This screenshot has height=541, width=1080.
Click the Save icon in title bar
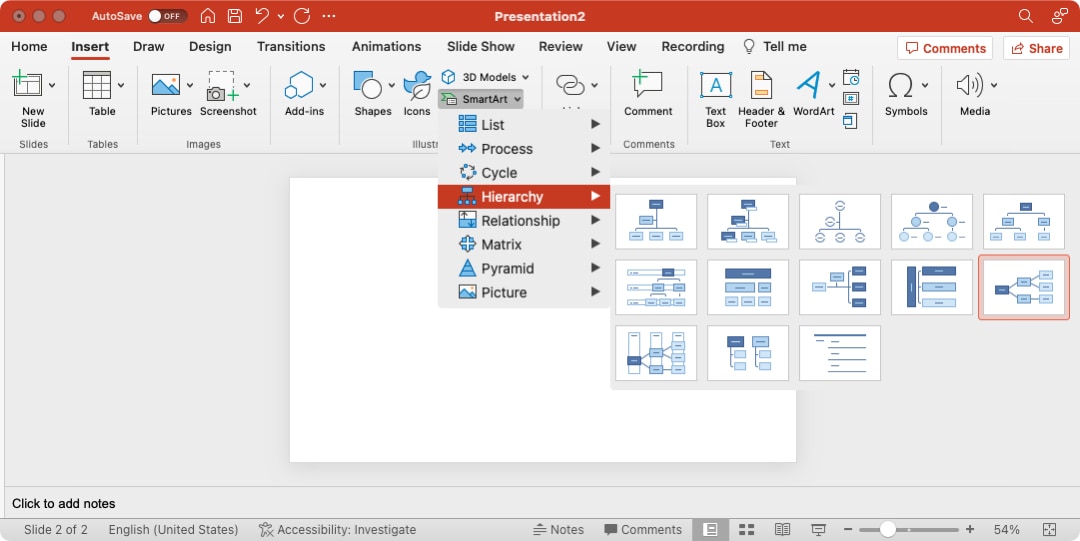point(235,16)
